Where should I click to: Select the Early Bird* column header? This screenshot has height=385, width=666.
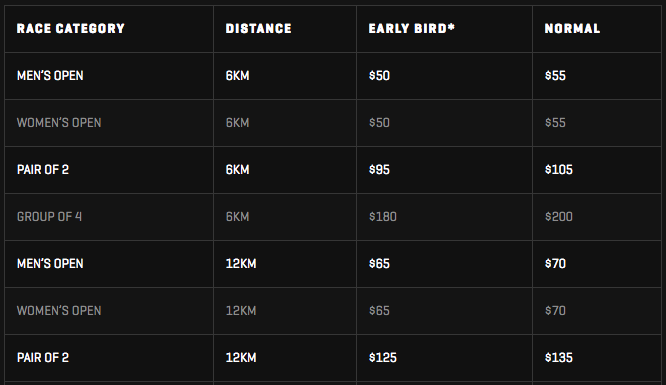[x=412, y=28]
